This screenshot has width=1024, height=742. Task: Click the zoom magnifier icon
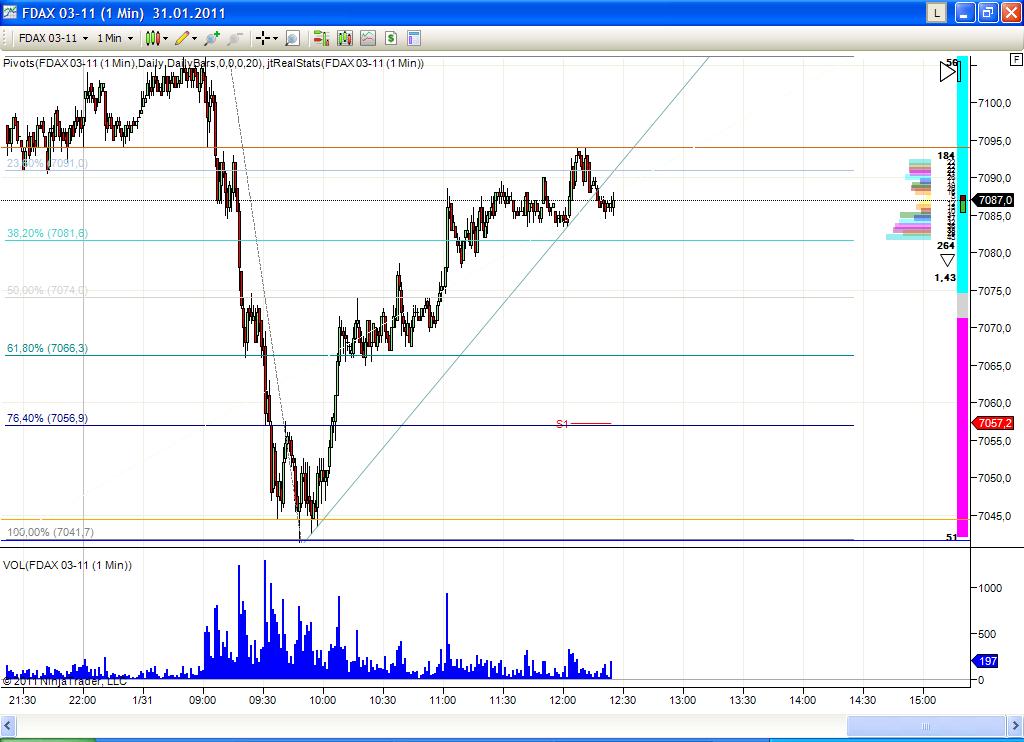pyautogui.click(x=290, y=38)
